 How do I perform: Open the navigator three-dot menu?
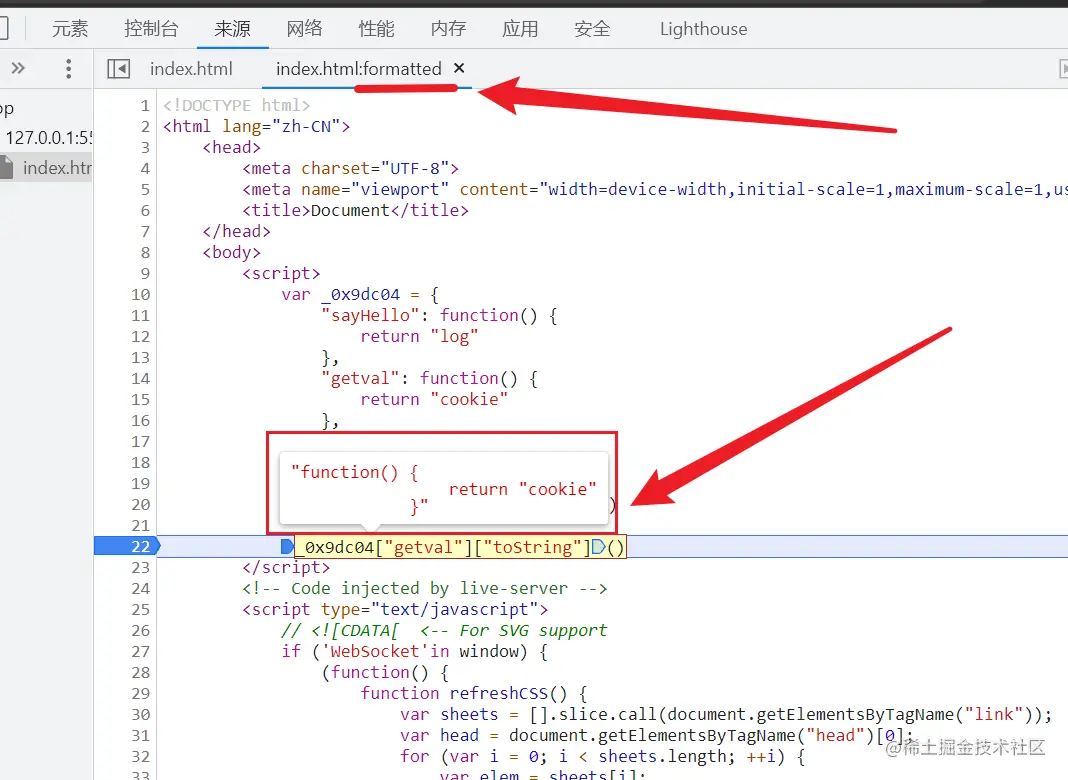point(68,68)
